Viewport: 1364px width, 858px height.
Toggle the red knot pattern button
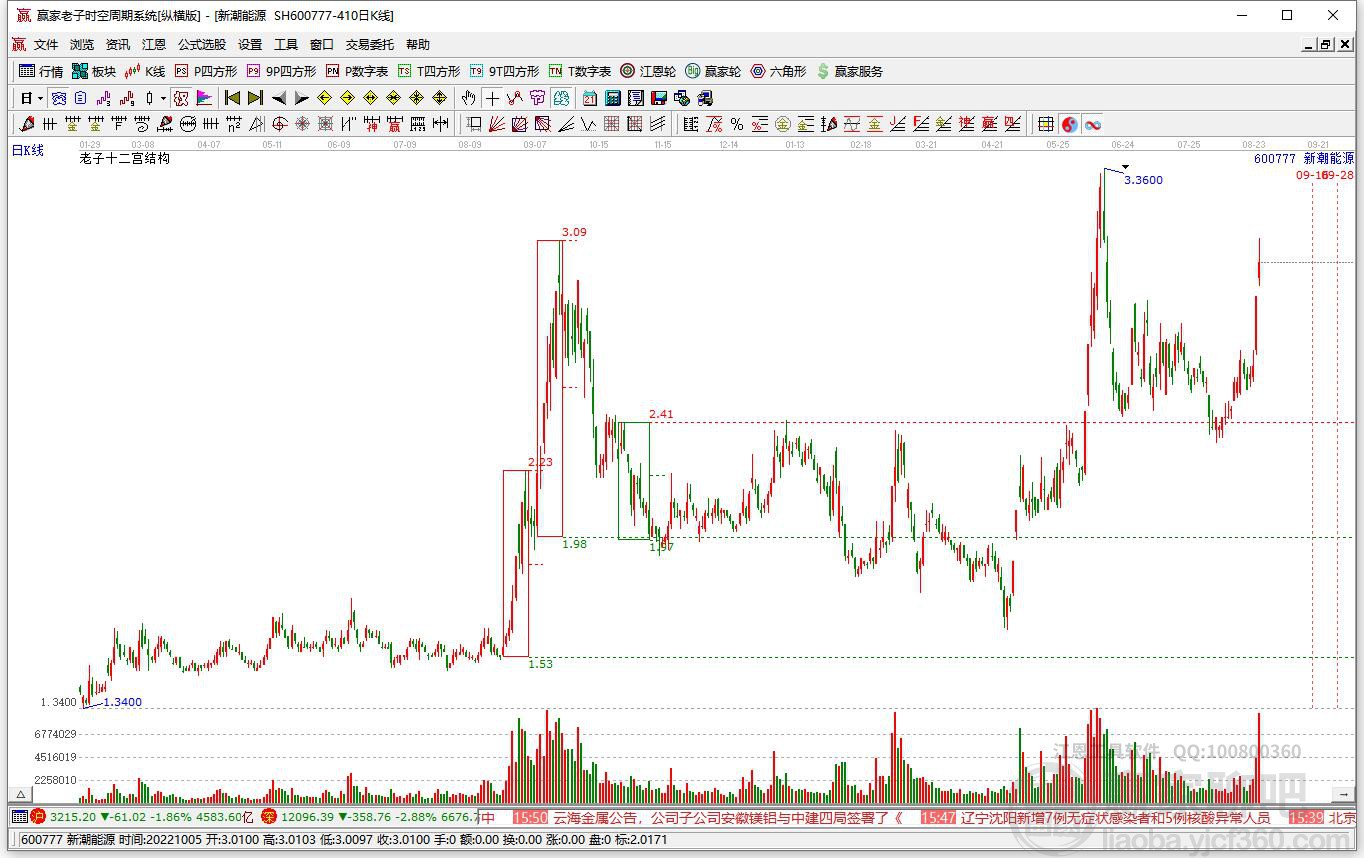(181, 98)
